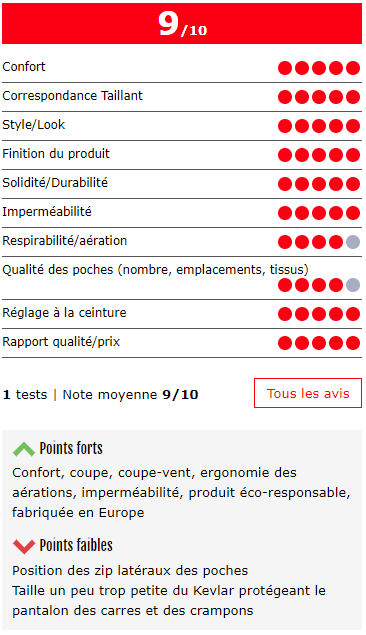Click the first red dot in Confort row

click(285, 68)
